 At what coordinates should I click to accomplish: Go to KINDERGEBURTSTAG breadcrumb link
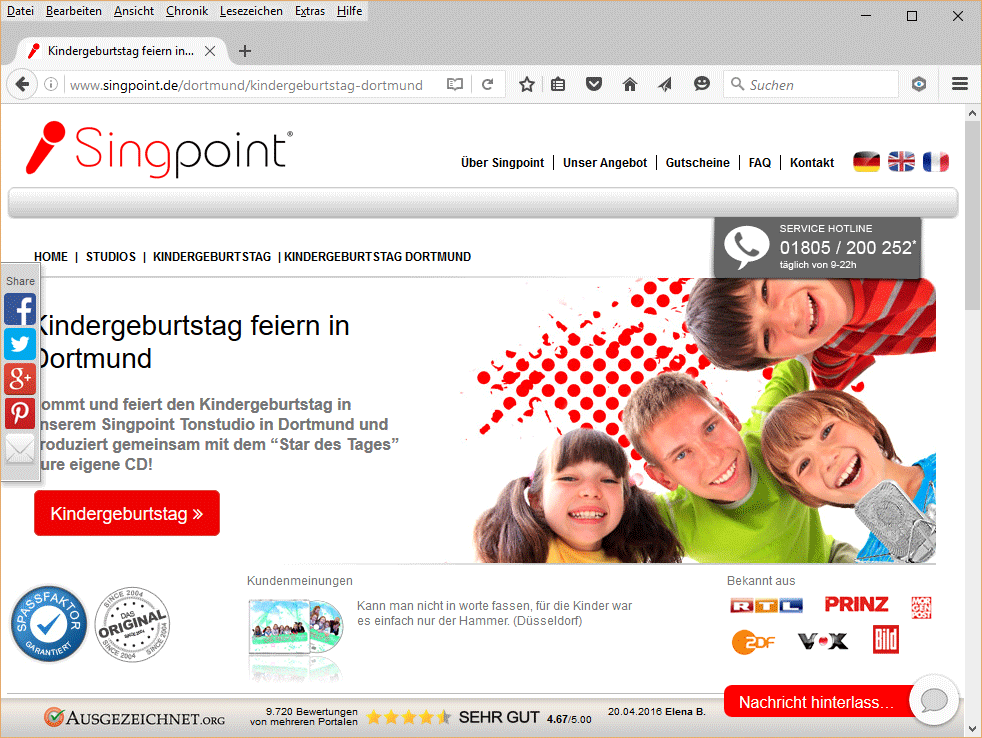pyautogui.click(x=212, y=257)
